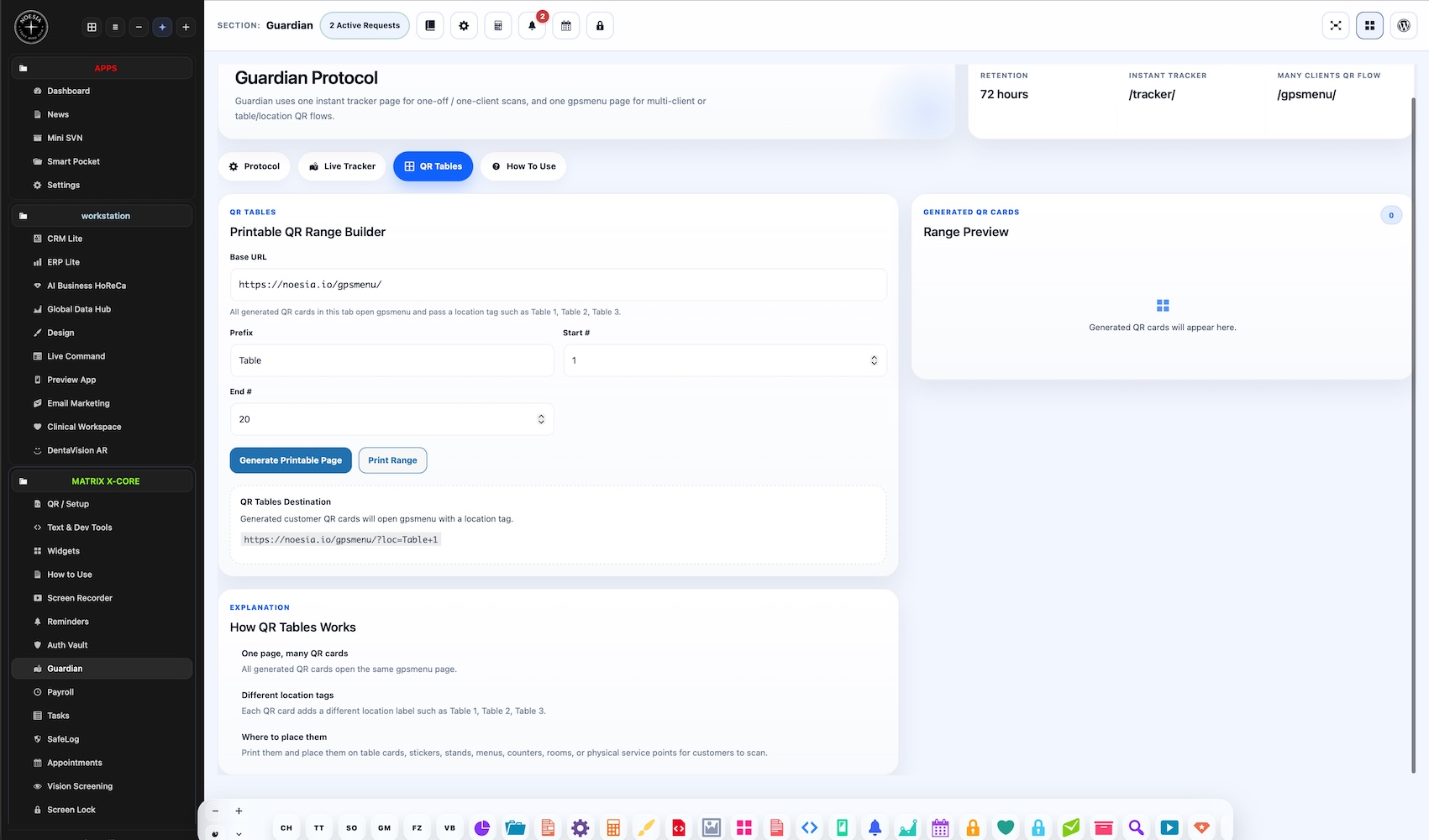
Task: Click the Print Range button
Action: coord(392,460)
